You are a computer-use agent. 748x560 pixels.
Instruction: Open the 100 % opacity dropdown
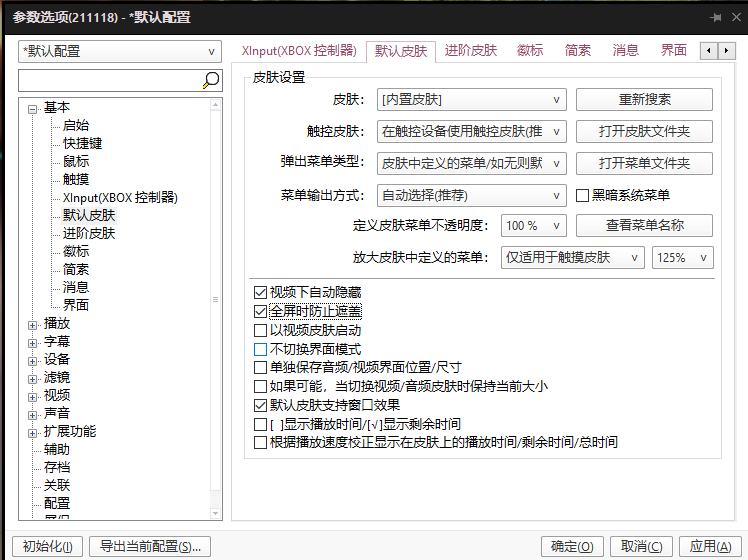[x=533, y=226]
